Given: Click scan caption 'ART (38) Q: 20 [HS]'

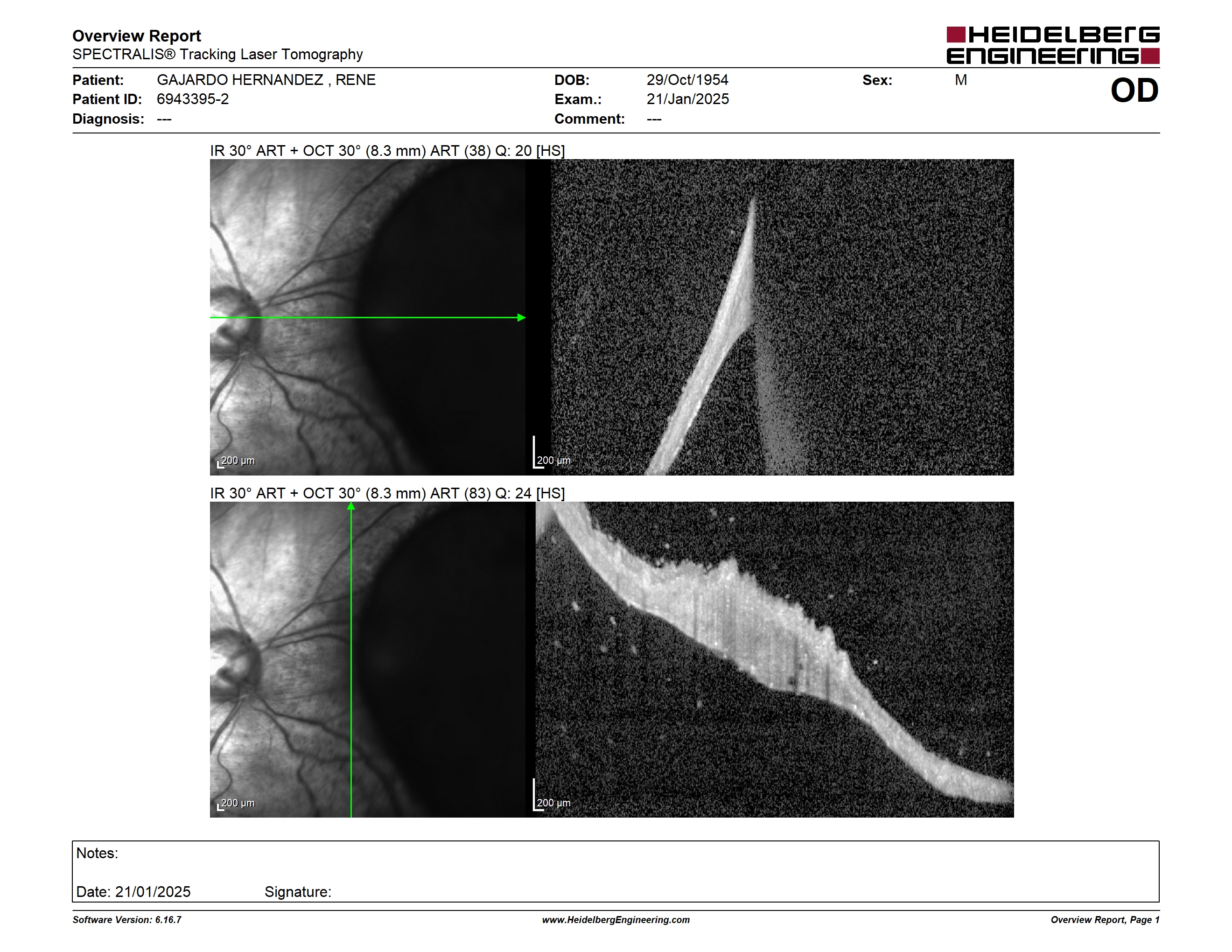Looking at the screenshot, I should point(497,151).
